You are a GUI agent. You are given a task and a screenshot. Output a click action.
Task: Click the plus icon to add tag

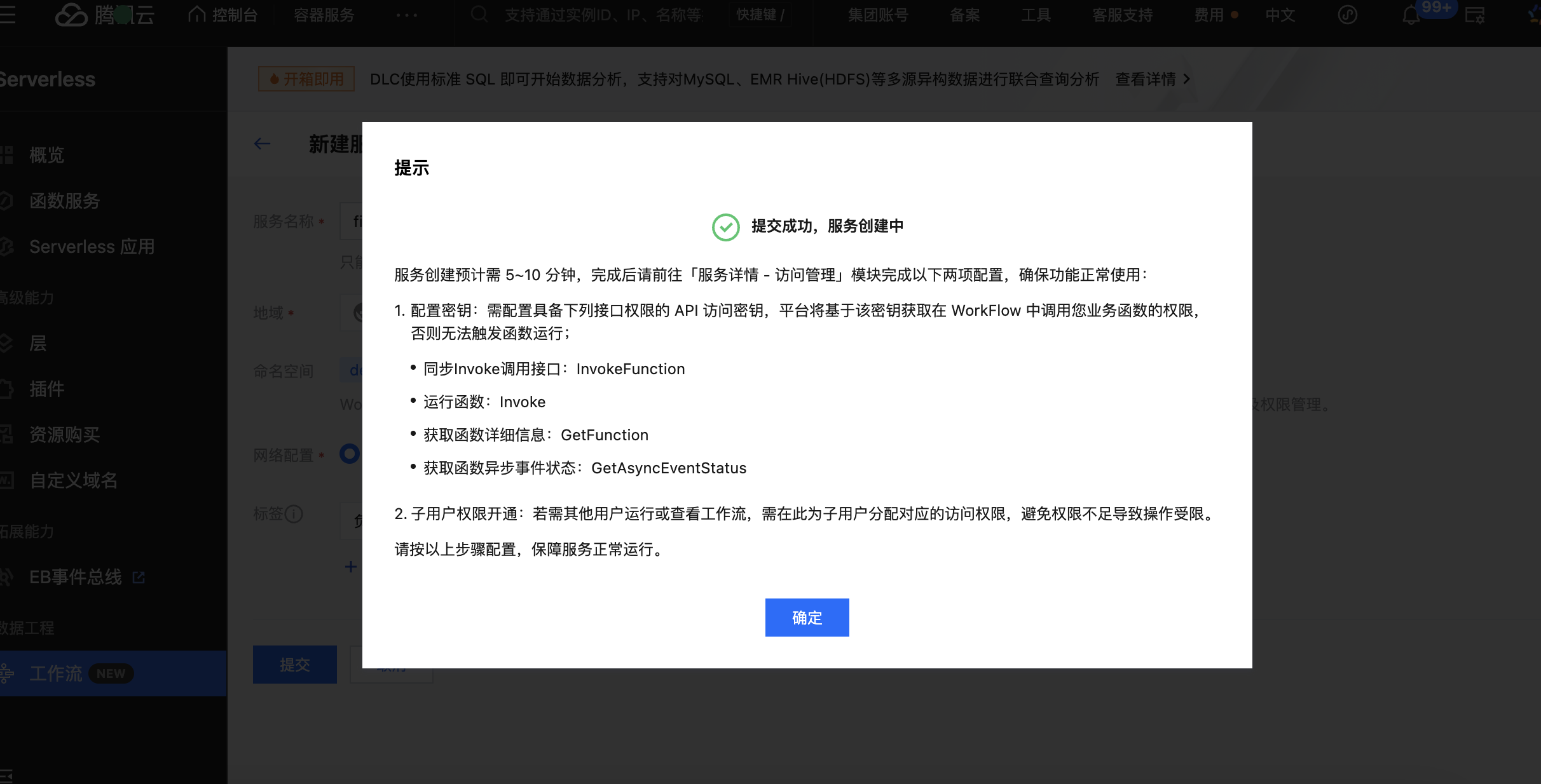pos(350,567)
